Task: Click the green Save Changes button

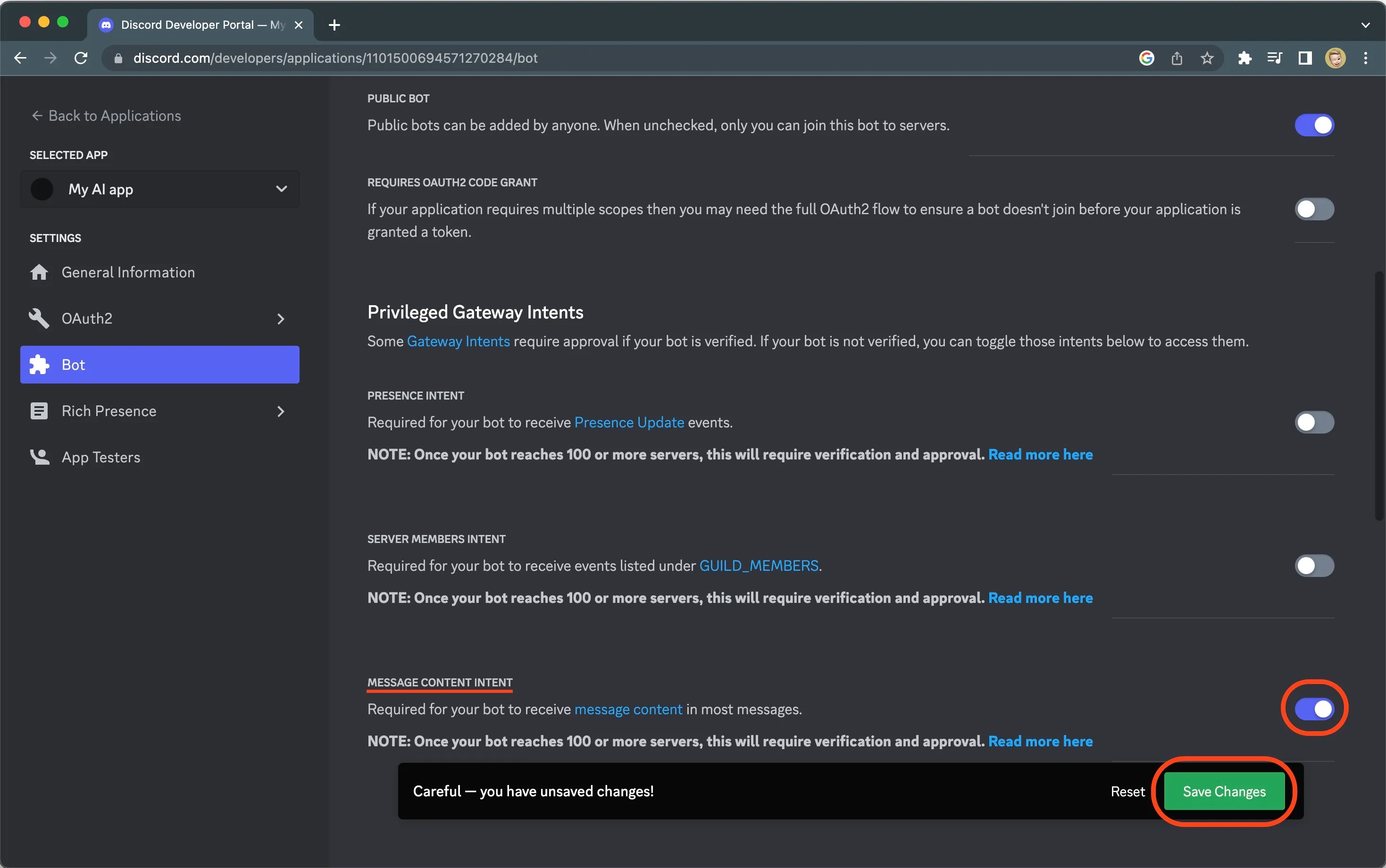Action: pyautogui.click(x=1224, y=792)
